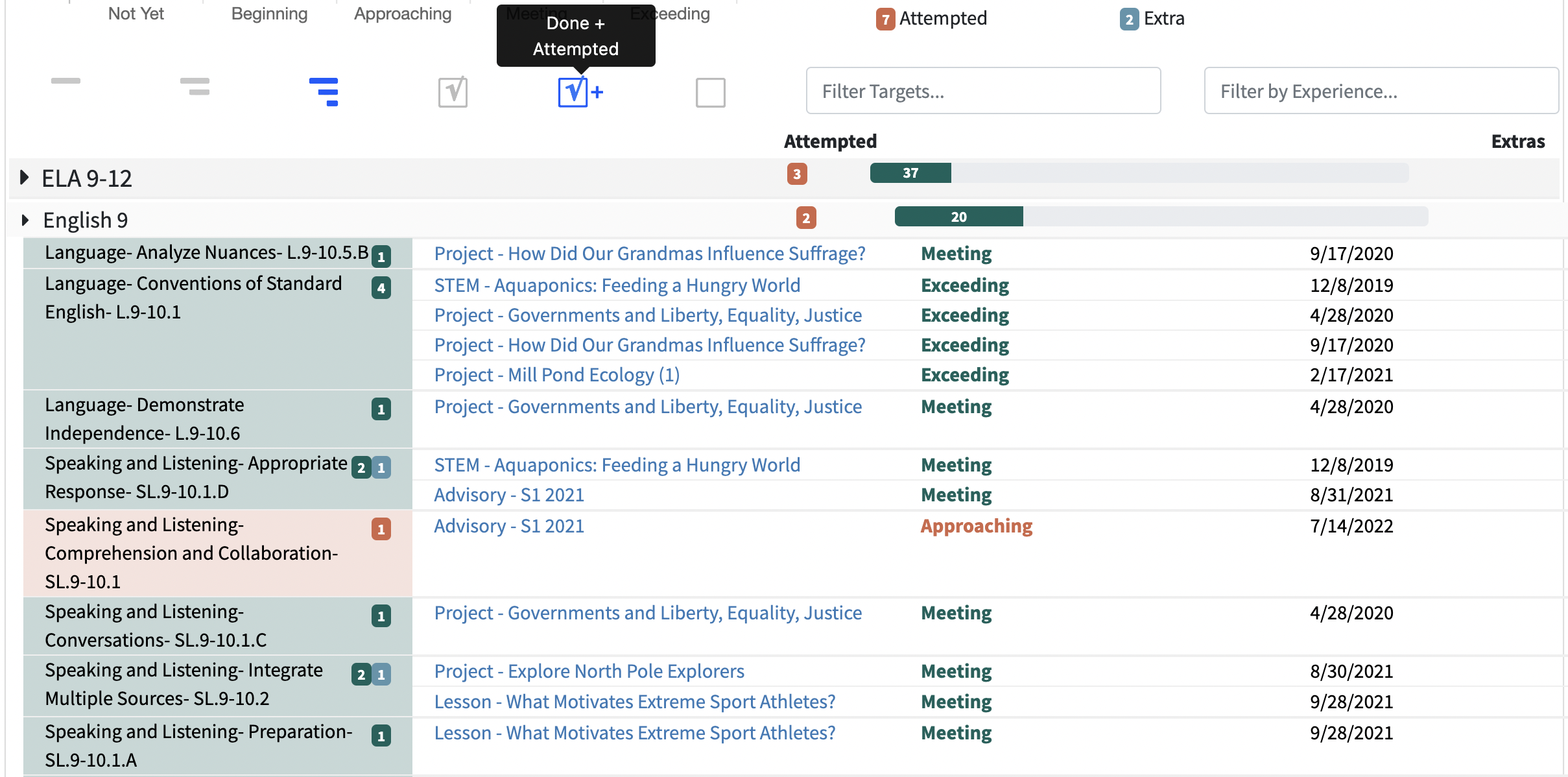Click the Language- Demonstrate Independence L.9-10.6 target
1568x777 pixels.
coord(144,418)
